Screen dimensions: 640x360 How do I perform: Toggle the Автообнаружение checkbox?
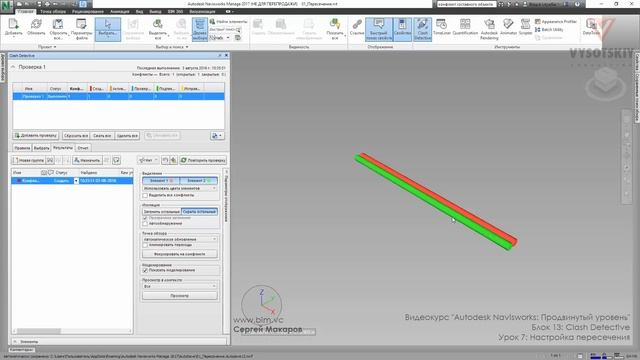pos(145,224)
